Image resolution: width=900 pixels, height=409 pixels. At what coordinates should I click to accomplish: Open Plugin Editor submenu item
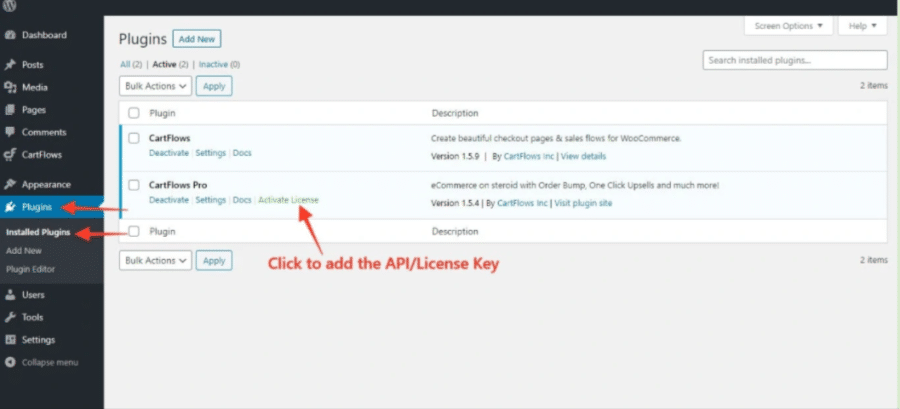tap(30, 269)
